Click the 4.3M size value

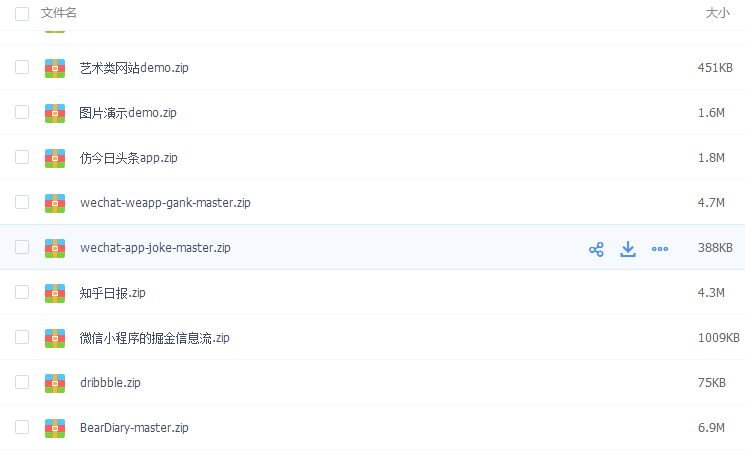(x=711, y=293)
